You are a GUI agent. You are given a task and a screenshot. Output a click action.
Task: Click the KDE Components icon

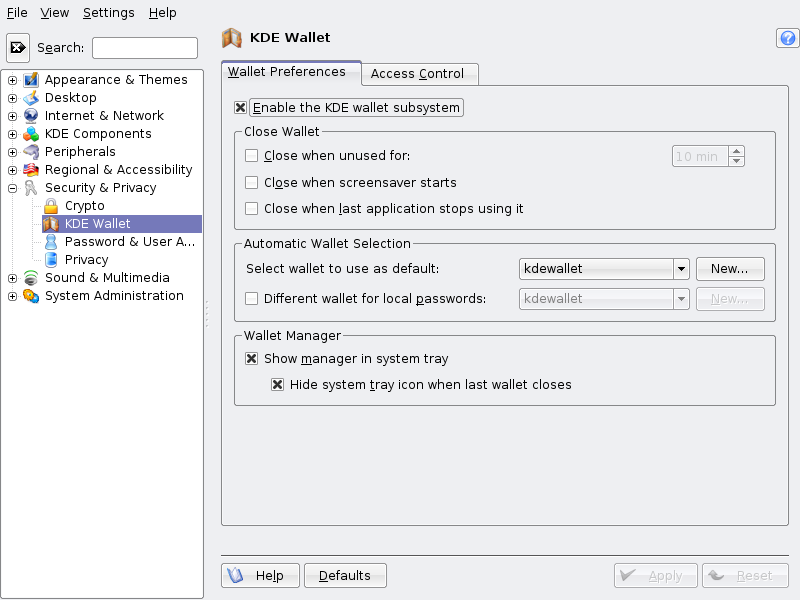(x=31, y=134)
